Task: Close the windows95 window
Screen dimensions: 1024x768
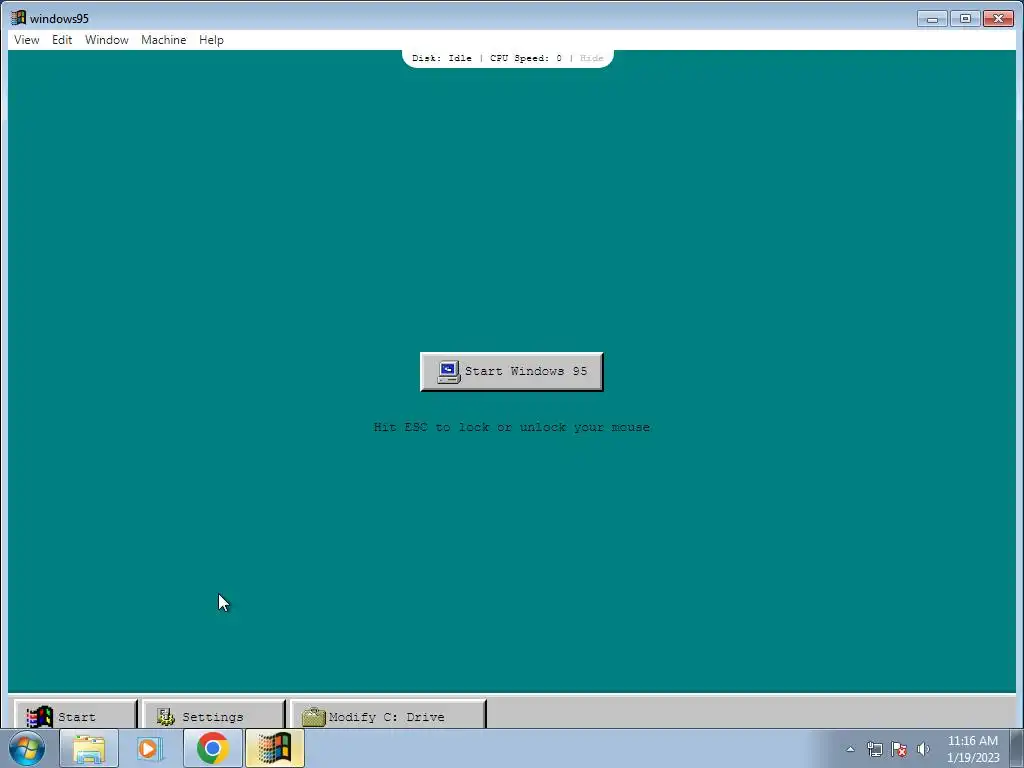Action: [x=998, y=19]
